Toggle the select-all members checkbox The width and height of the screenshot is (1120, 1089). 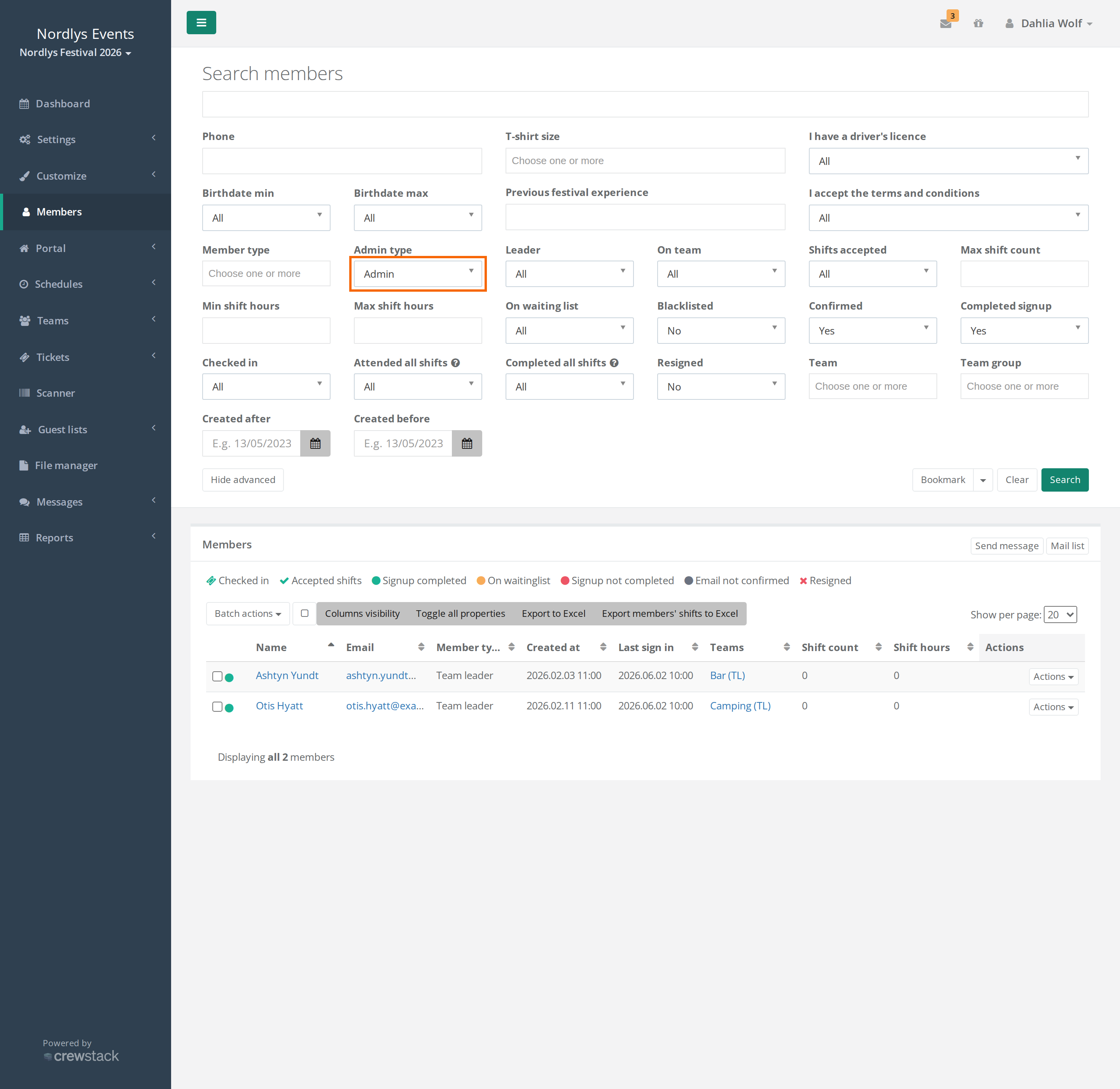pyautogui.click(x=304, y=613)
